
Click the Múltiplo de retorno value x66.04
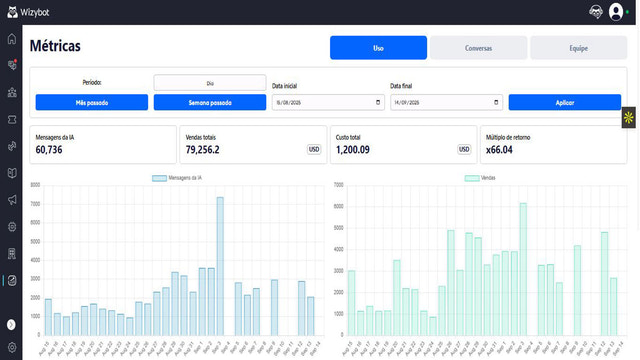pos(499,150)
